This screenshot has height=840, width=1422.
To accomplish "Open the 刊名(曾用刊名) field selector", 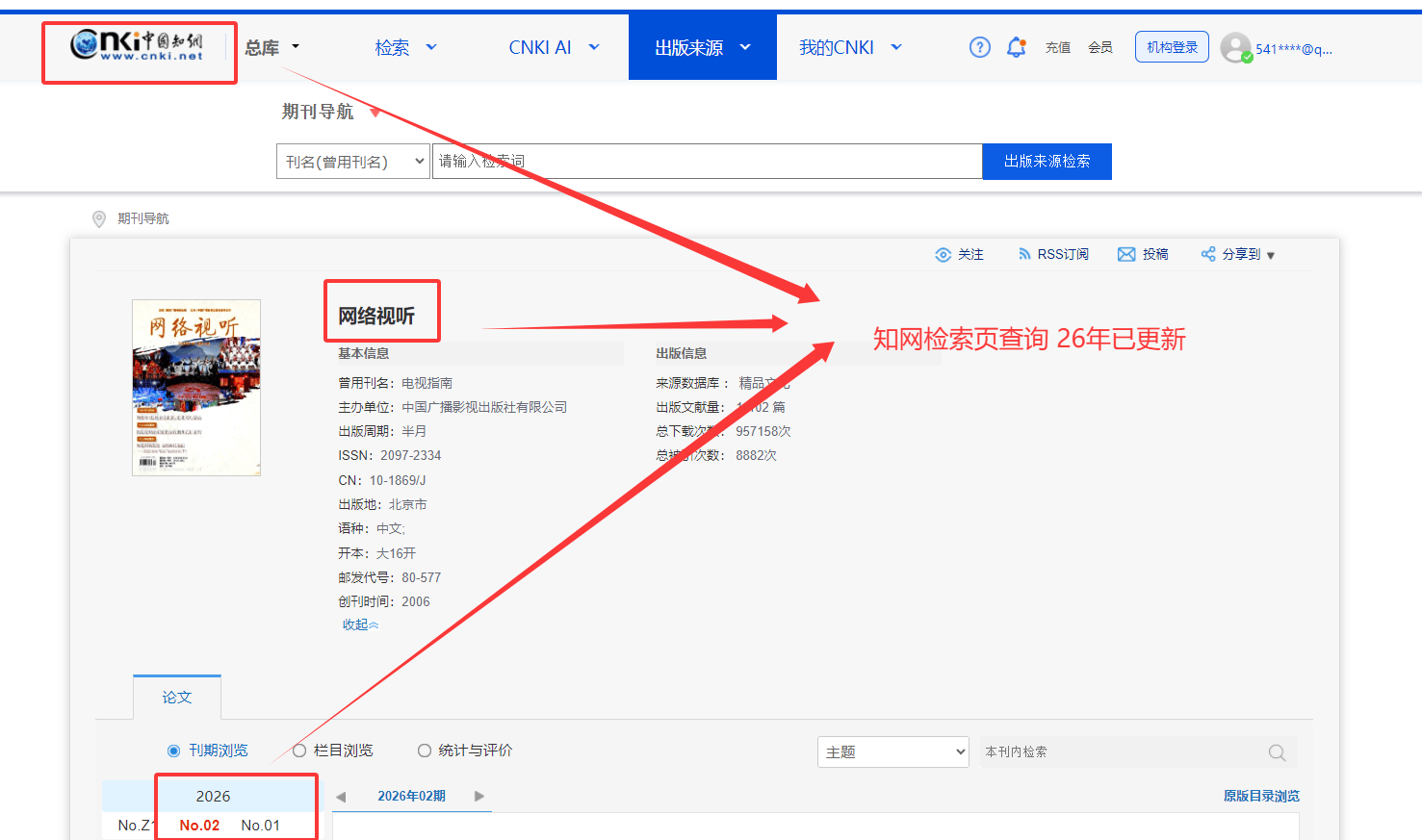I will tap(353, 162).
